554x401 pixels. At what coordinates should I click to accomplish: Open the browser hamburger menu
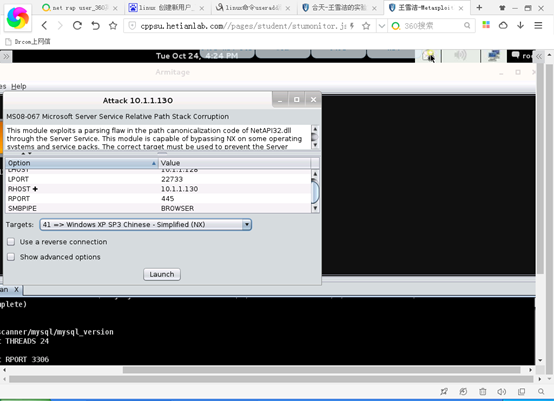point(538,25)
